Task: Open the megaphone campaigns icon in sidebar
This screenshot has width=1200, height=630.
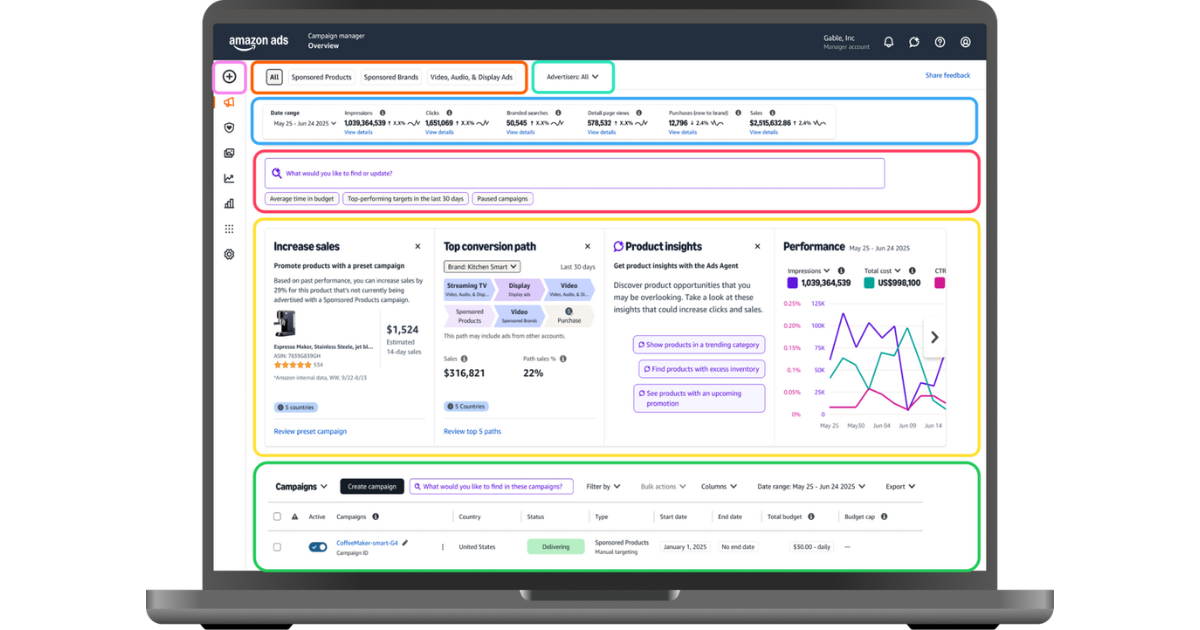Action: coord(229,102)
